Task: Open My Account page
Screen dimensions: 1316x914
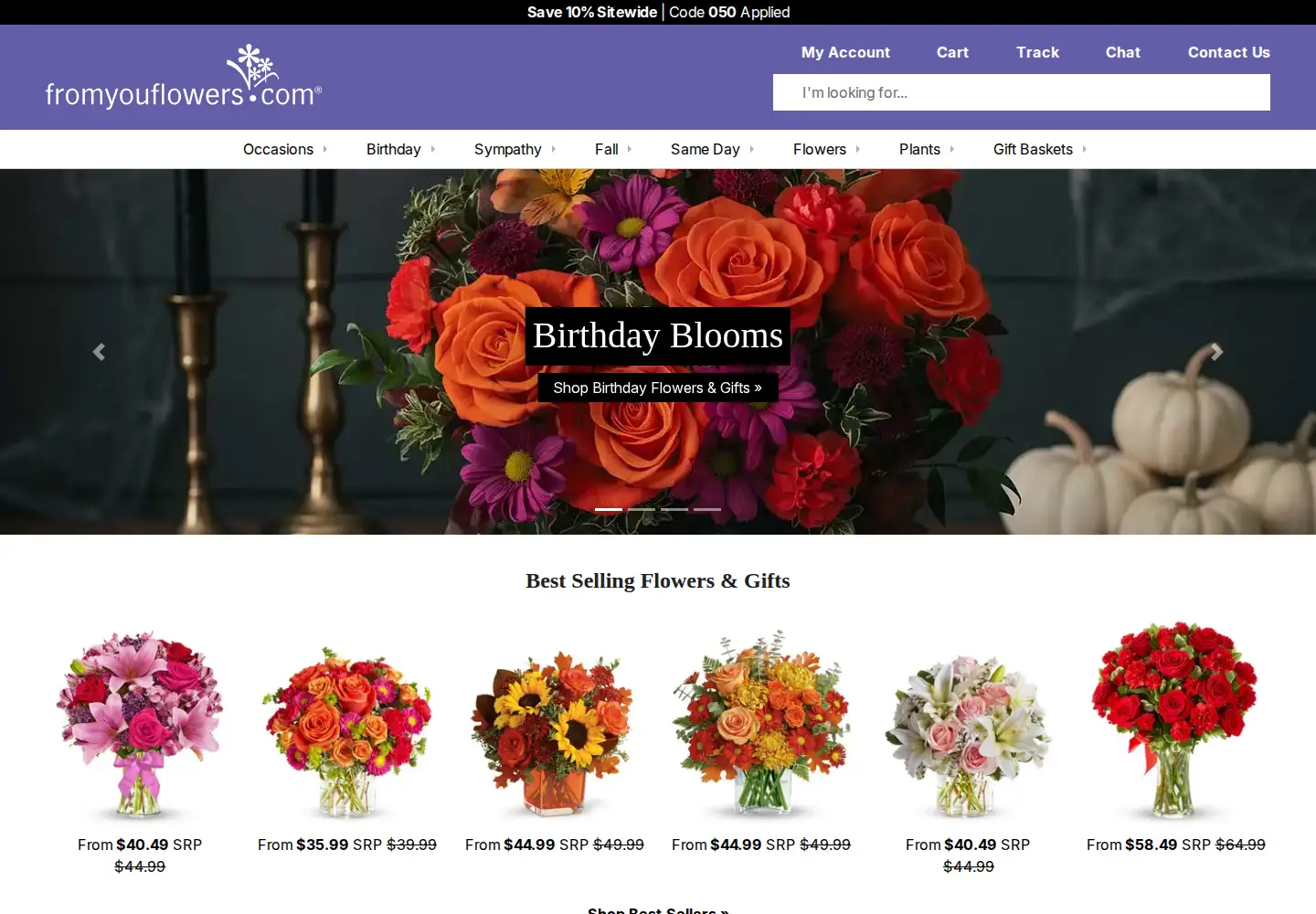Action: click(845, 52)
